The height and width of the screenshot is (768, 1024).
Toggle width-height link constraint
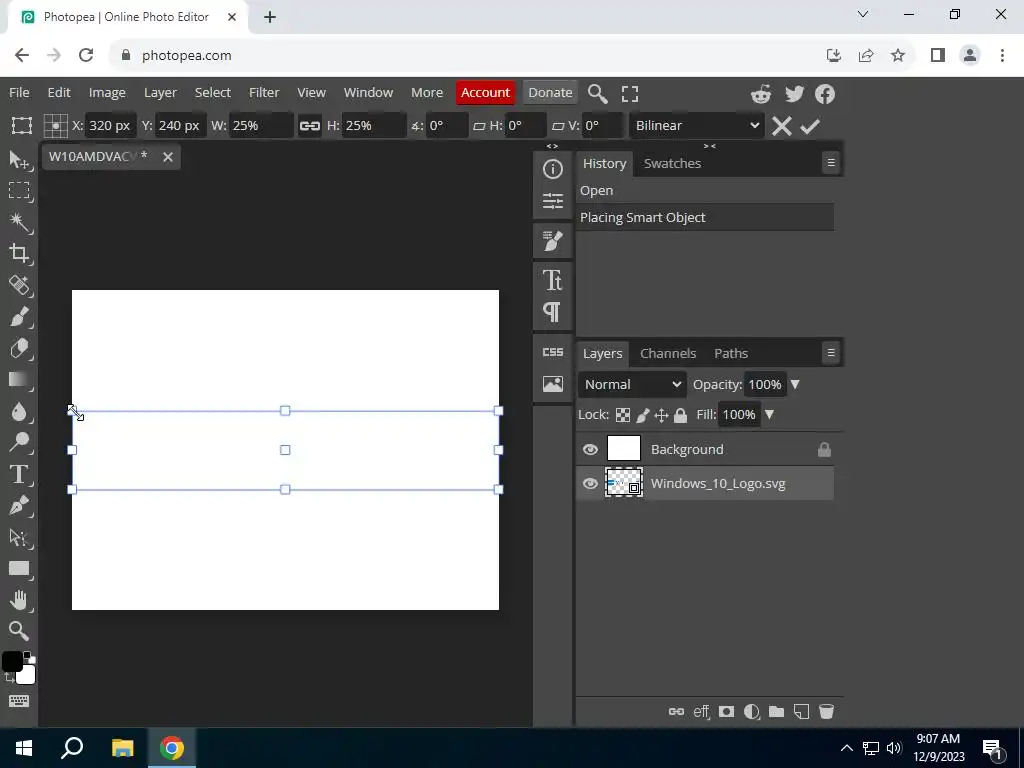[310, 125]
